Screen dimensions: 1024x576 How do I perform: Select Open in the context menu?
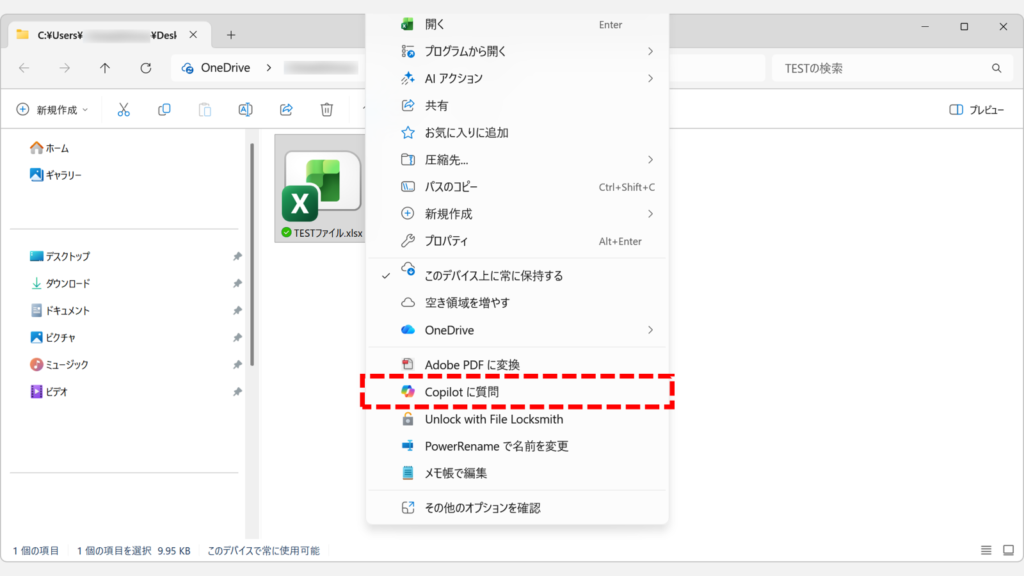(517, 25)
